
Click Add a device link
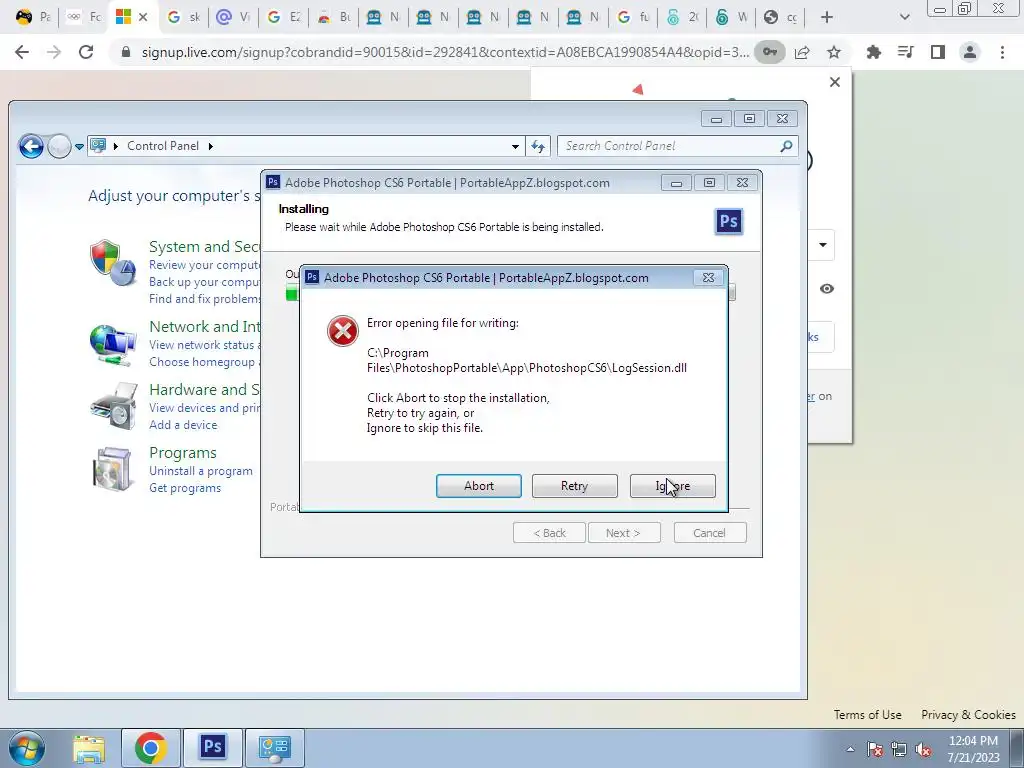(x=183, y=425)
